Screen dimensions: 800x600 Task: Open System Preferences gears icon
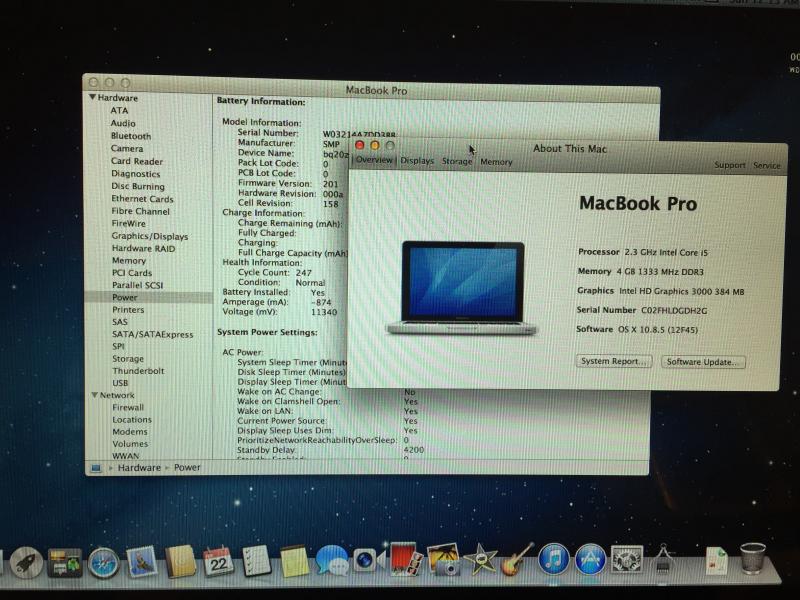(x=627, y=560)
